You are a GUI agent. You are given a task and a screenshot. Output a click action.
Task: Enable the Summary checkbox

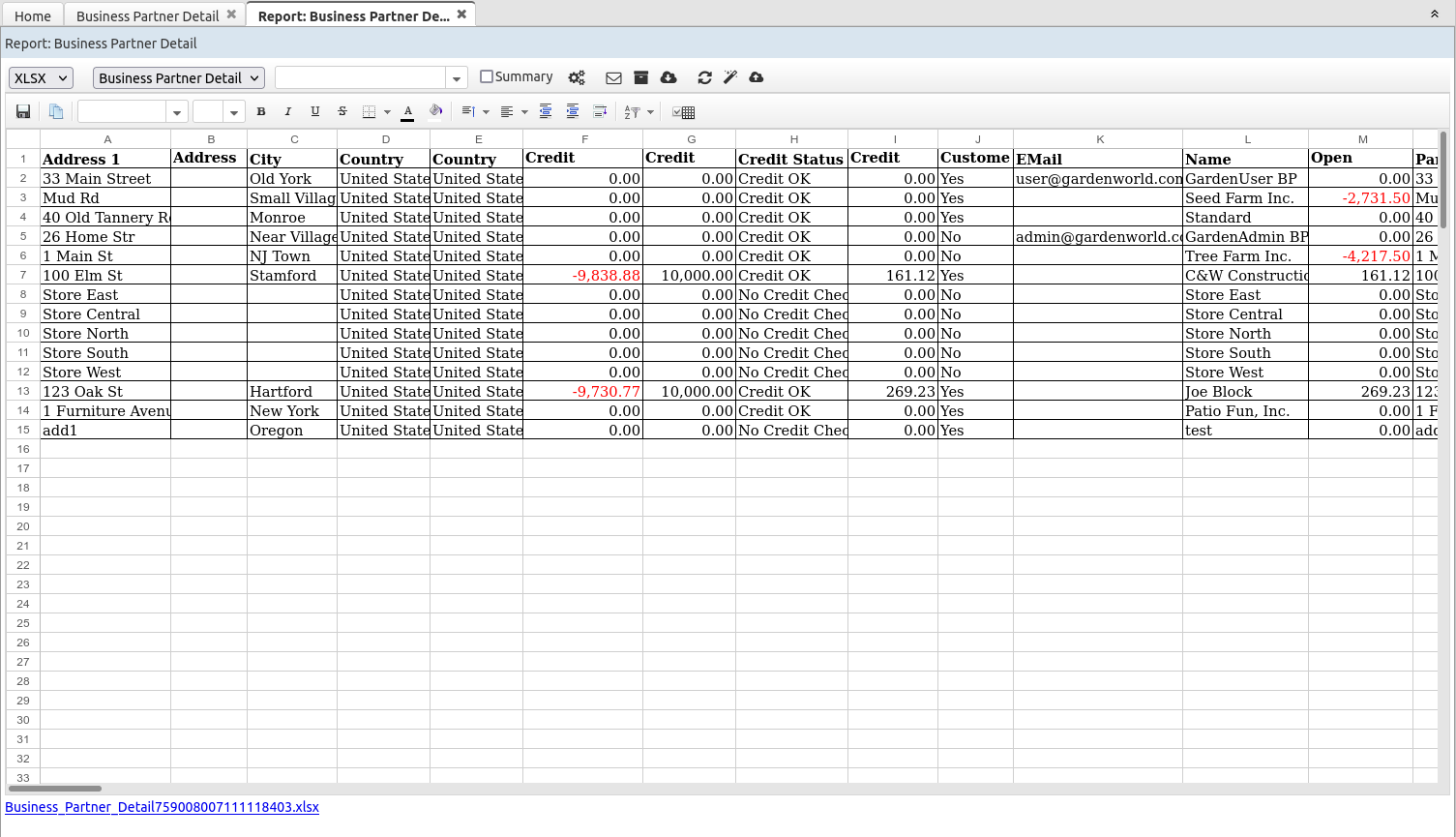(x=487, y=76)
